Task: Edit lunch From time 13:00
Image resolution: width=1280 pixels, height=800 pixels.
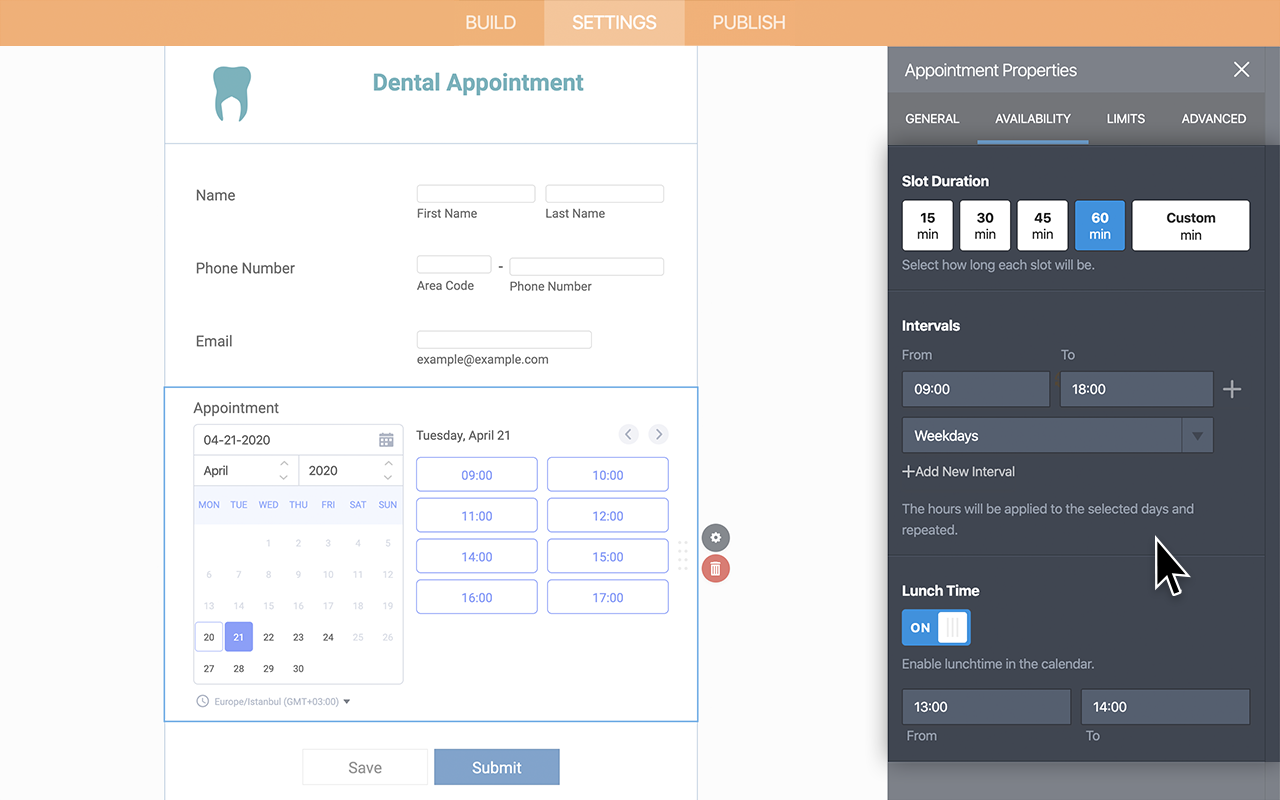Action: coord(986,707)
